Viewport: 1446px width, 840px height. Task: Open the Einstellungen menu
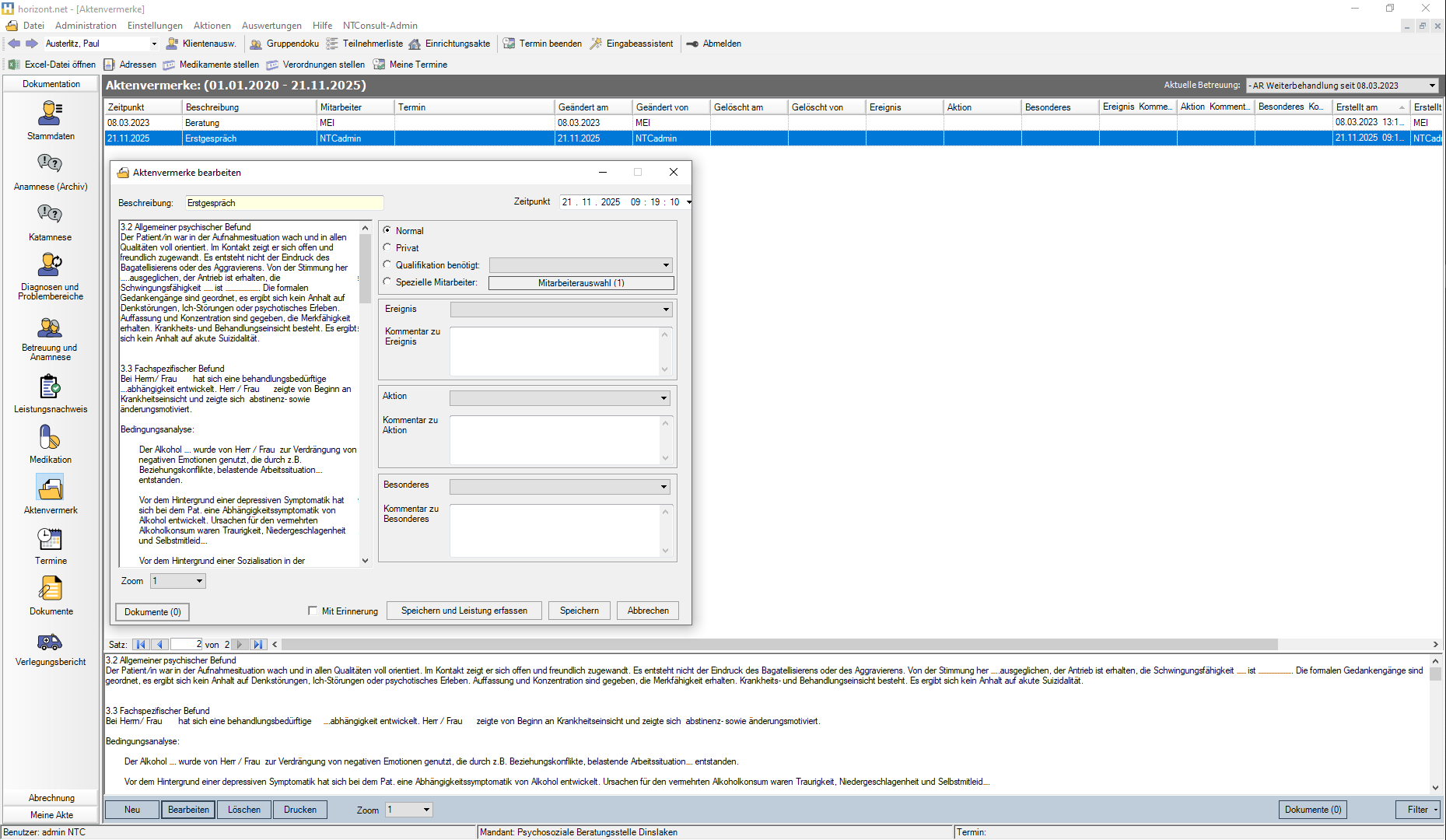click(155, 26)
